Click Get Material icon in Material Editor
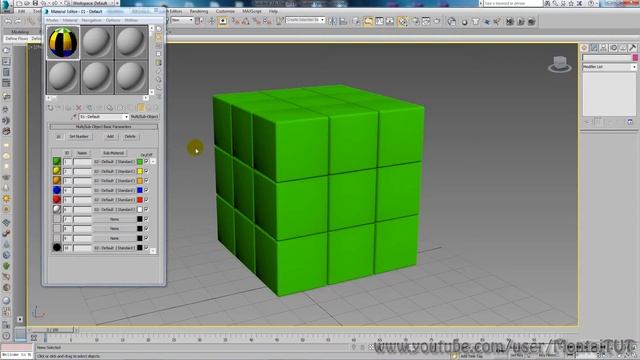Image resolution: width=640 pixels, height=360 pixels. [x=51, y=108]
